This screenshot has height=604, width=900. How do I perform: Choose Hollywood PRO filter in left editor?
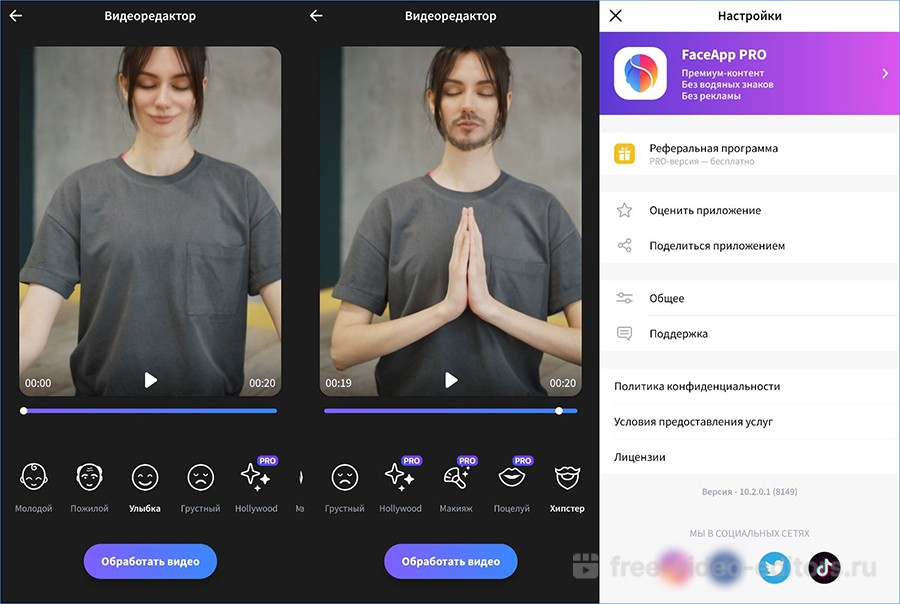click(x=256, y=485)
